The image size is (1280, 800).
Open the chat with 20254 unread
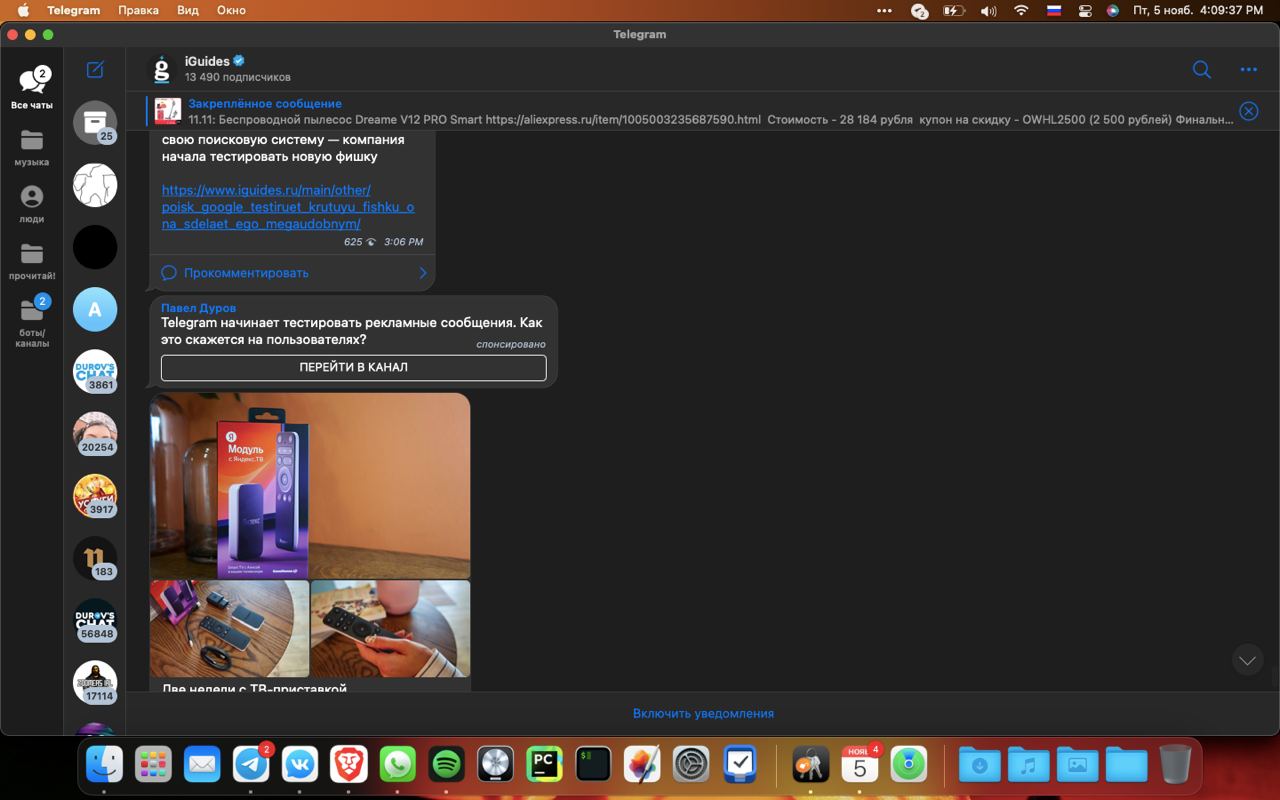pyautogui.click(x=95, y=434)
